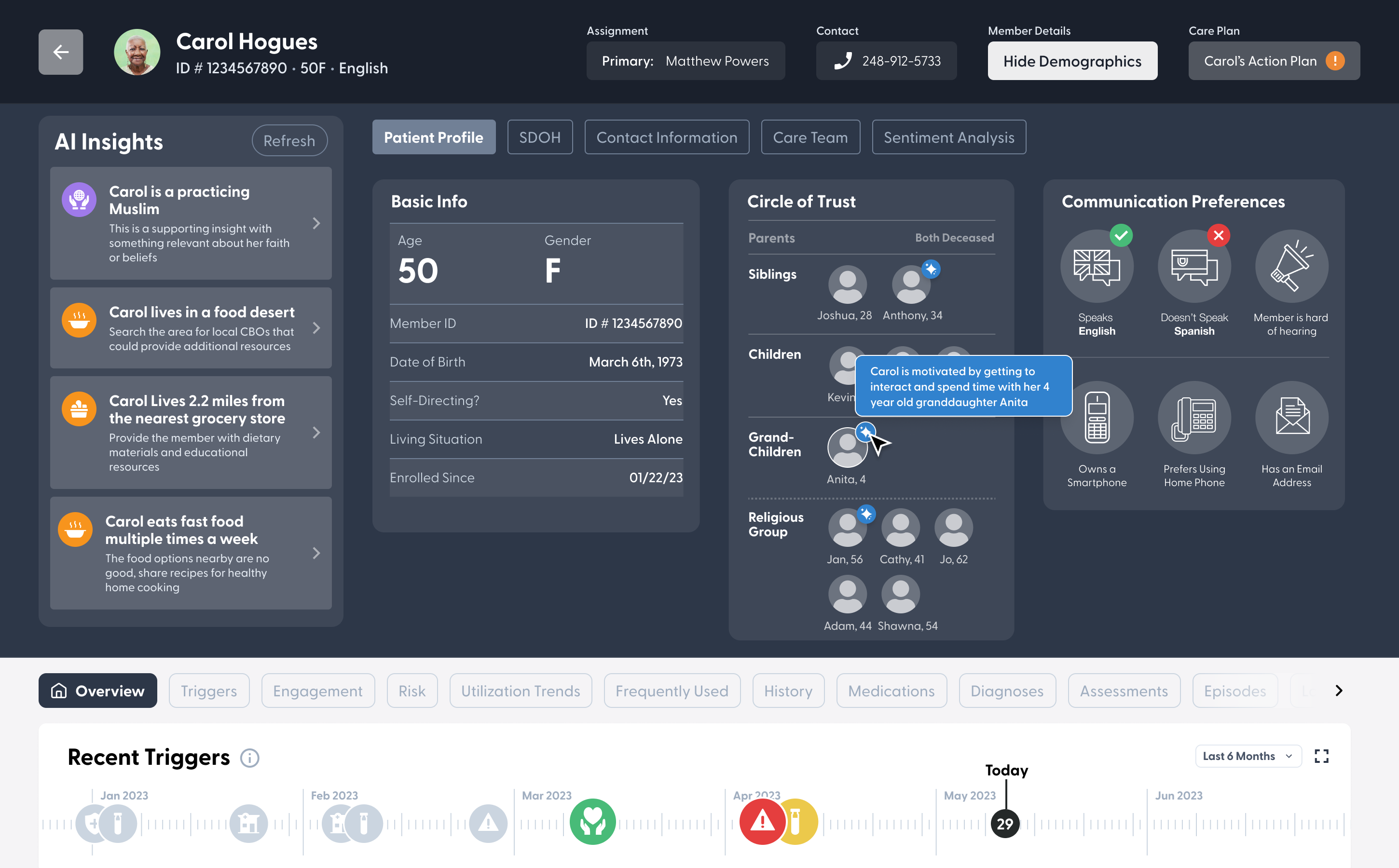Click the phone icon next to 248-912-5733
The width and height of the screenshot is (1399, 868).
844,60
